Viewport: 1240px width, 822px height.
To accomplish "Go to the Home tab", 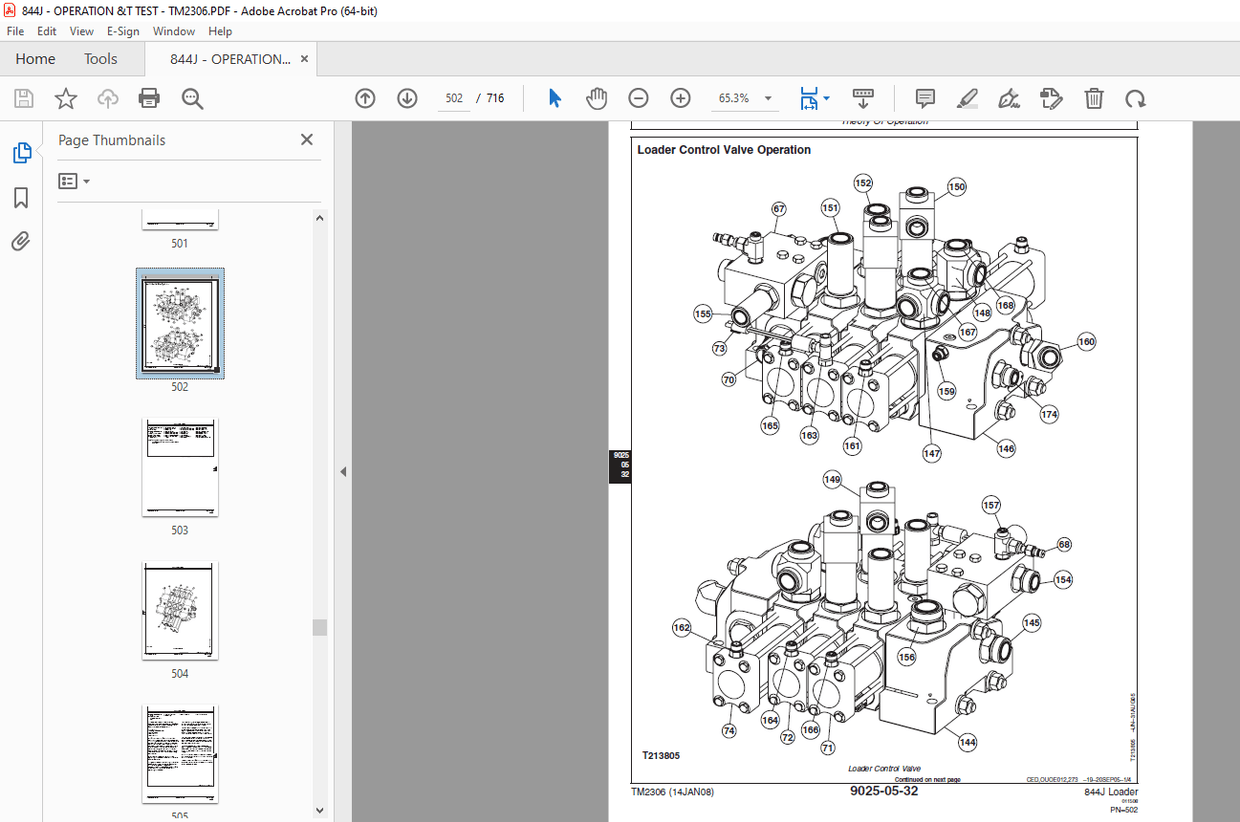I will click(x=35, y=59).
